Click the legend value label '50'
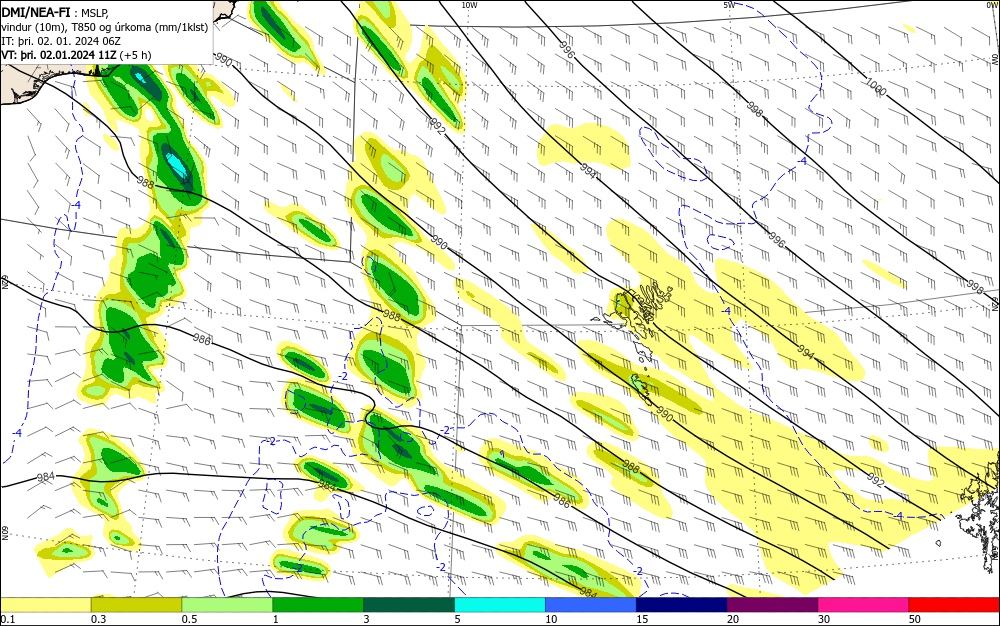Image resolution: width=1000 pixels, height=626 pixels. point(915,619)
